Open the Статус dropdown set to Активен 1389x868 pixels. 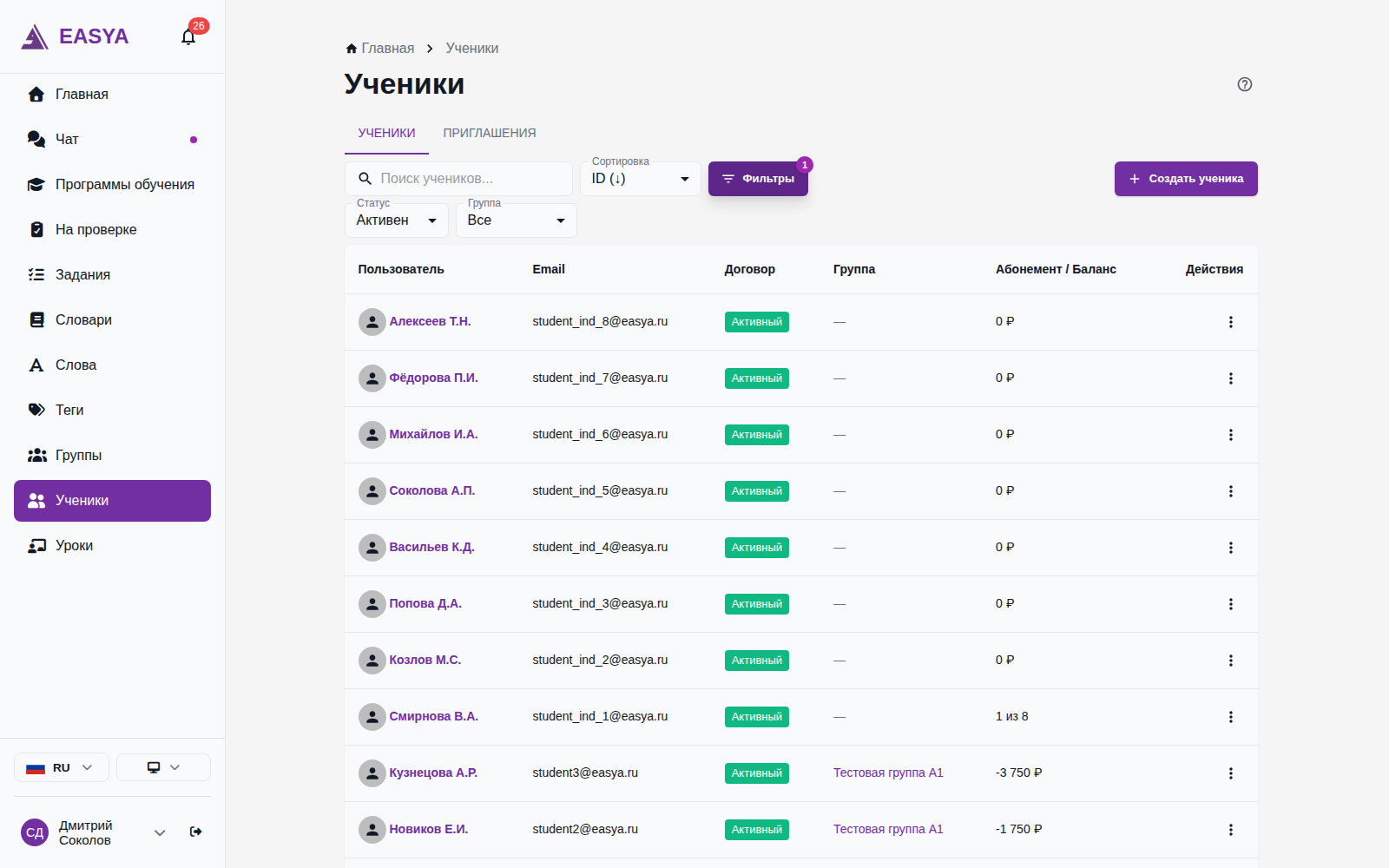(397, 220)
